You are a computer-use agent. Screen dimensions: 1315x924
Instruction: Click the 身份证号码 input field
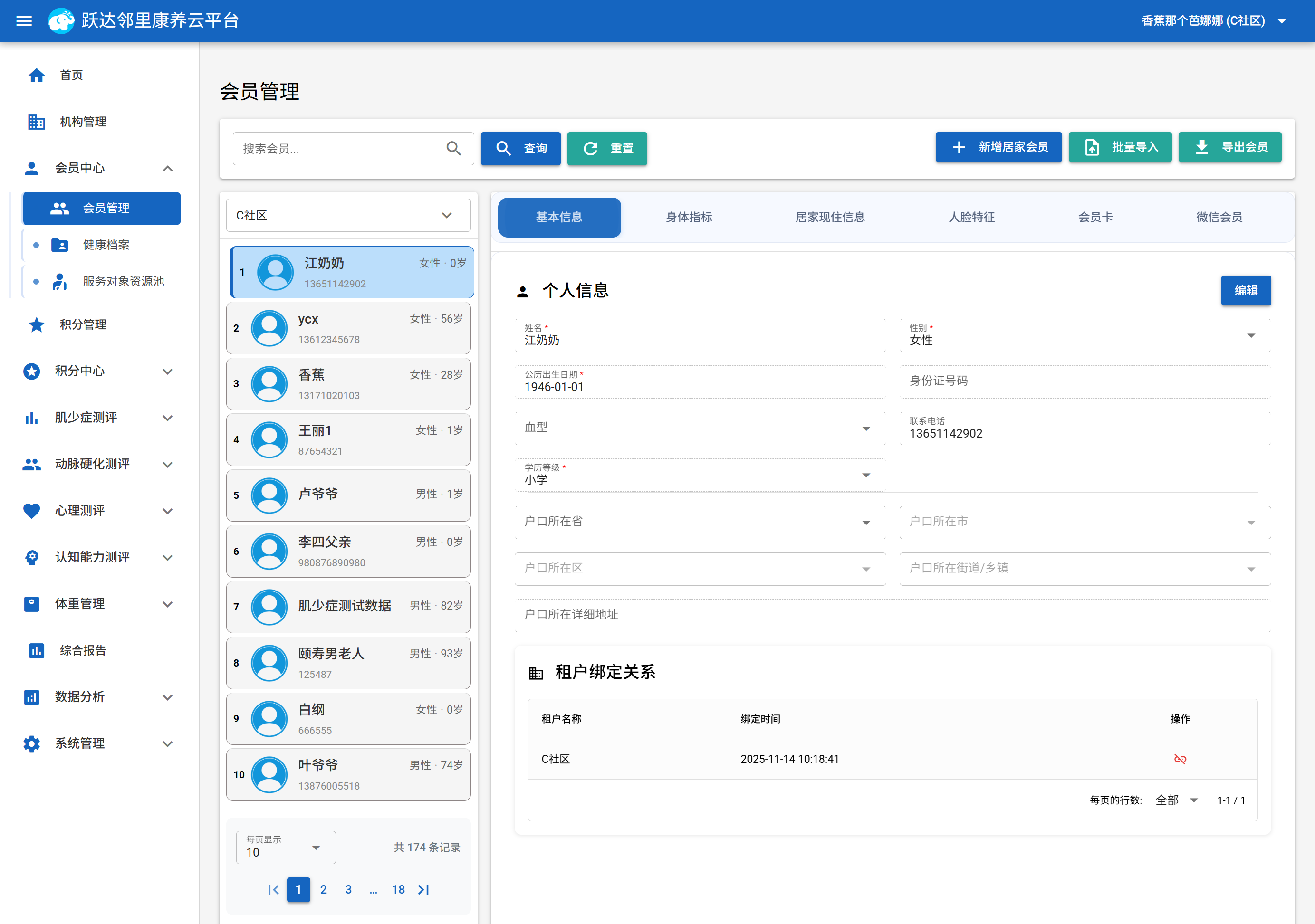[x=1085, y=382]
